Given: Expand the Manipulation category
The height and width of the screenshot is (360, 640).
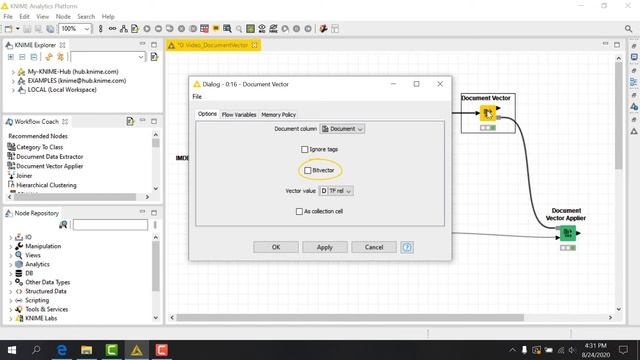Looking at the screenshot, I should (x=10, y=246).
